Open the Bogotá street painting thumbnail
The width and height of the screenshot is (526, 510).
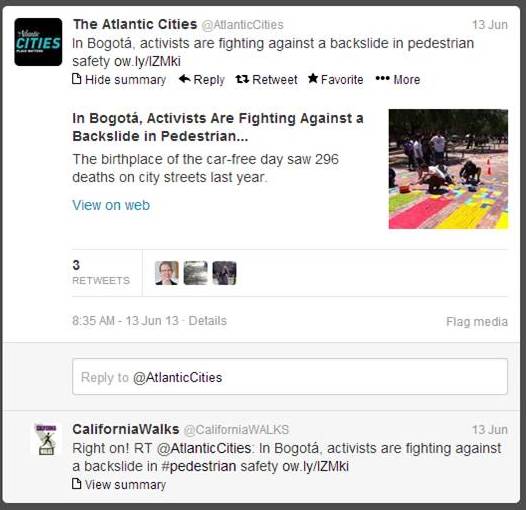[448, 169]
